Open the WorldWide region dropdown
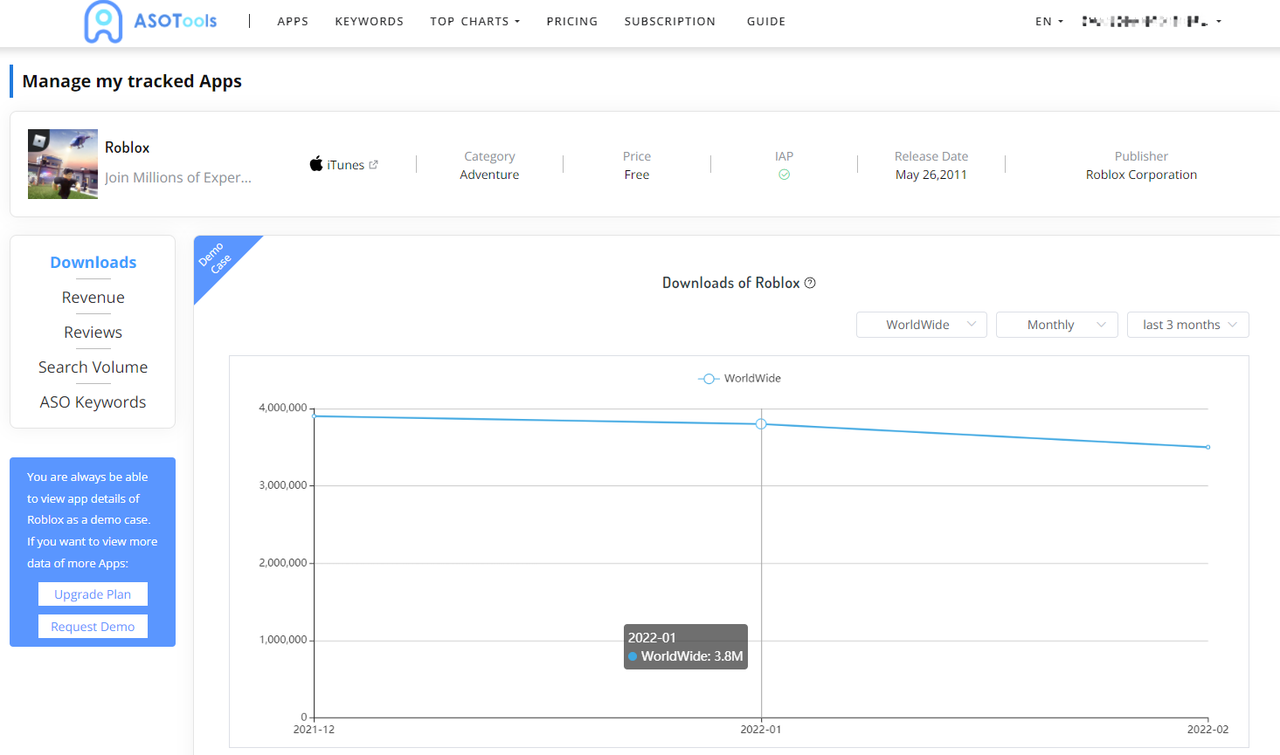Image resolution: width=1280 pixels, height=755 pixels. pyautogui.click(x=920, y=324)
